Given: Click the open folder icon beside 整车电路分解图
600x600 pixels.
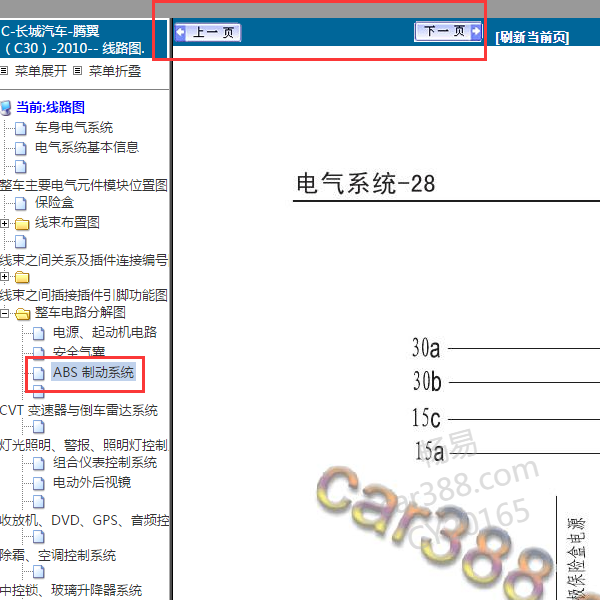Looking at the screenshot, I should 23,314.
